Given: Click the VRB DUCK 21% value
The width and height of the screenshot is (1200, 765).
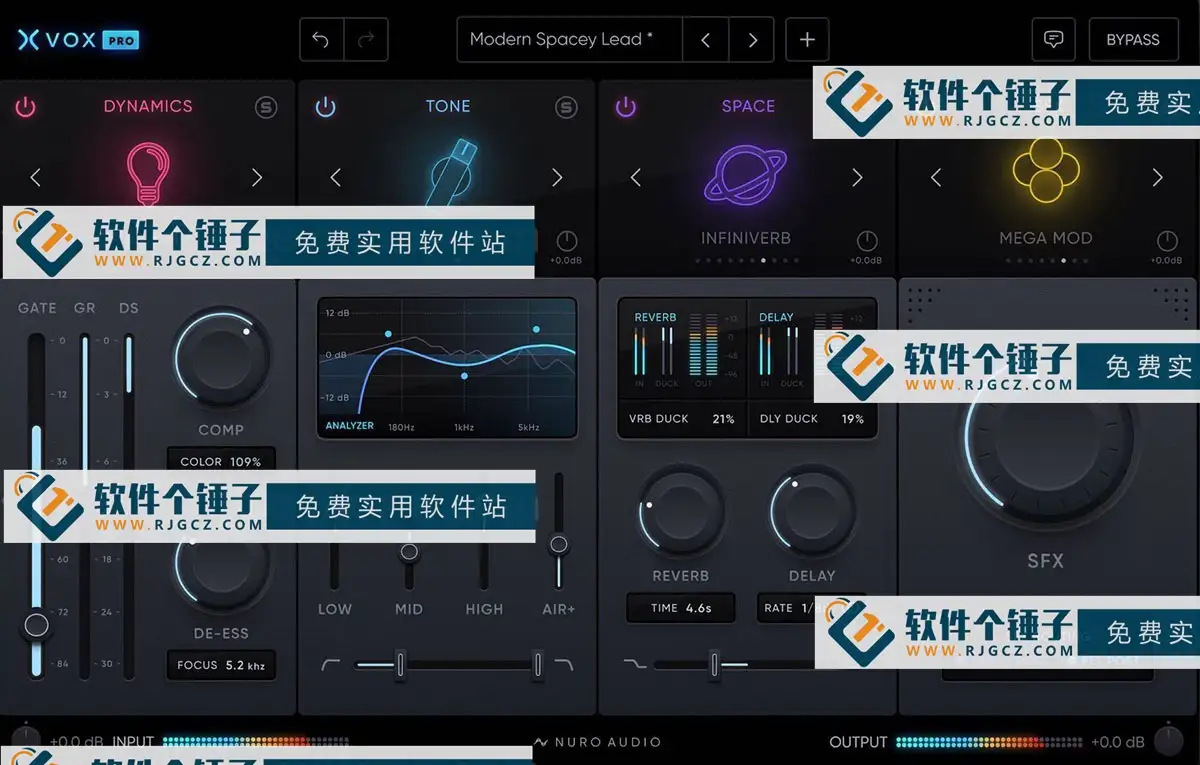Looking at the screenshot, I should (x=682, y=419).
